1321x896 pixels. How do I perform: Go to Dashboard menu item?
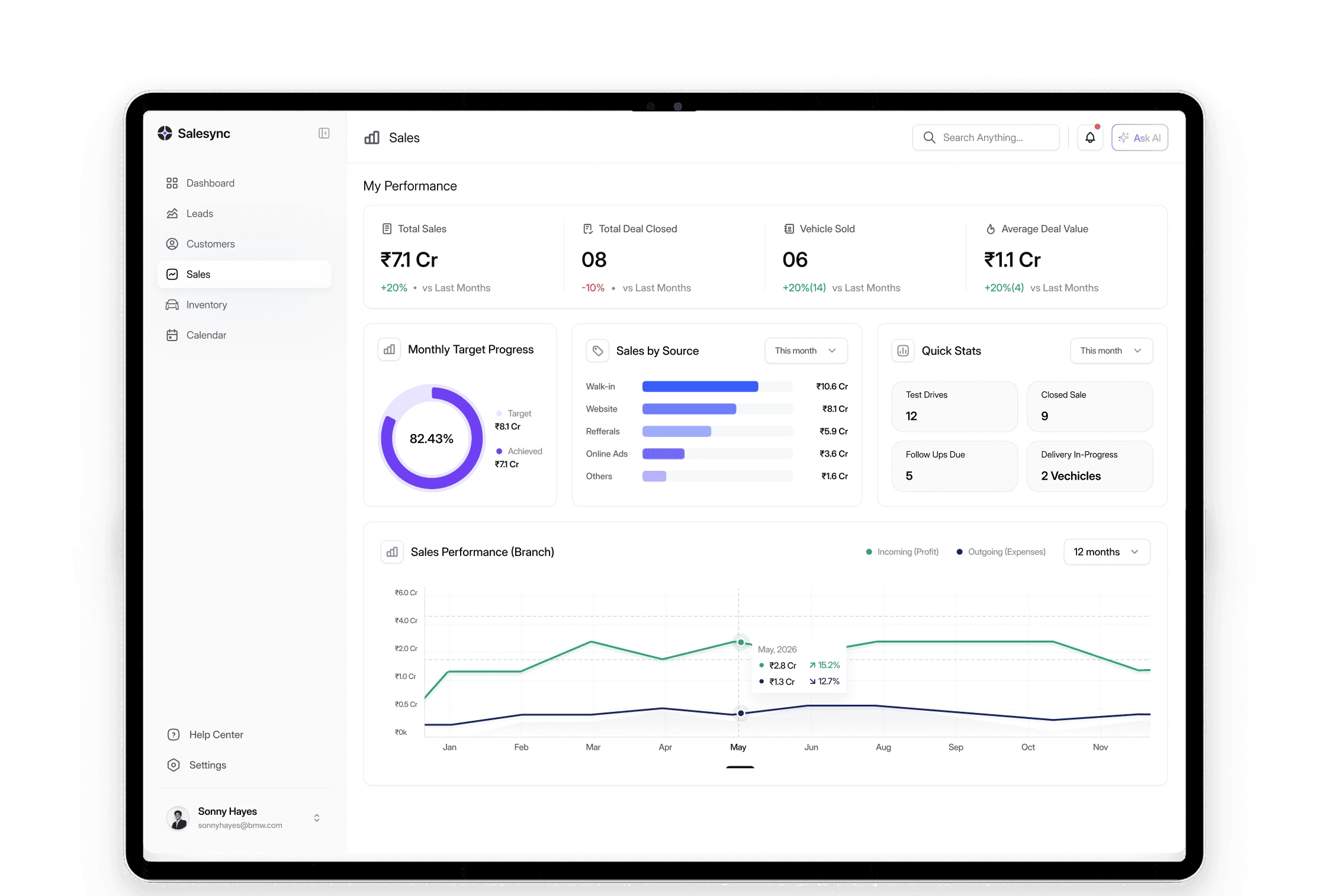click(245, 183)
